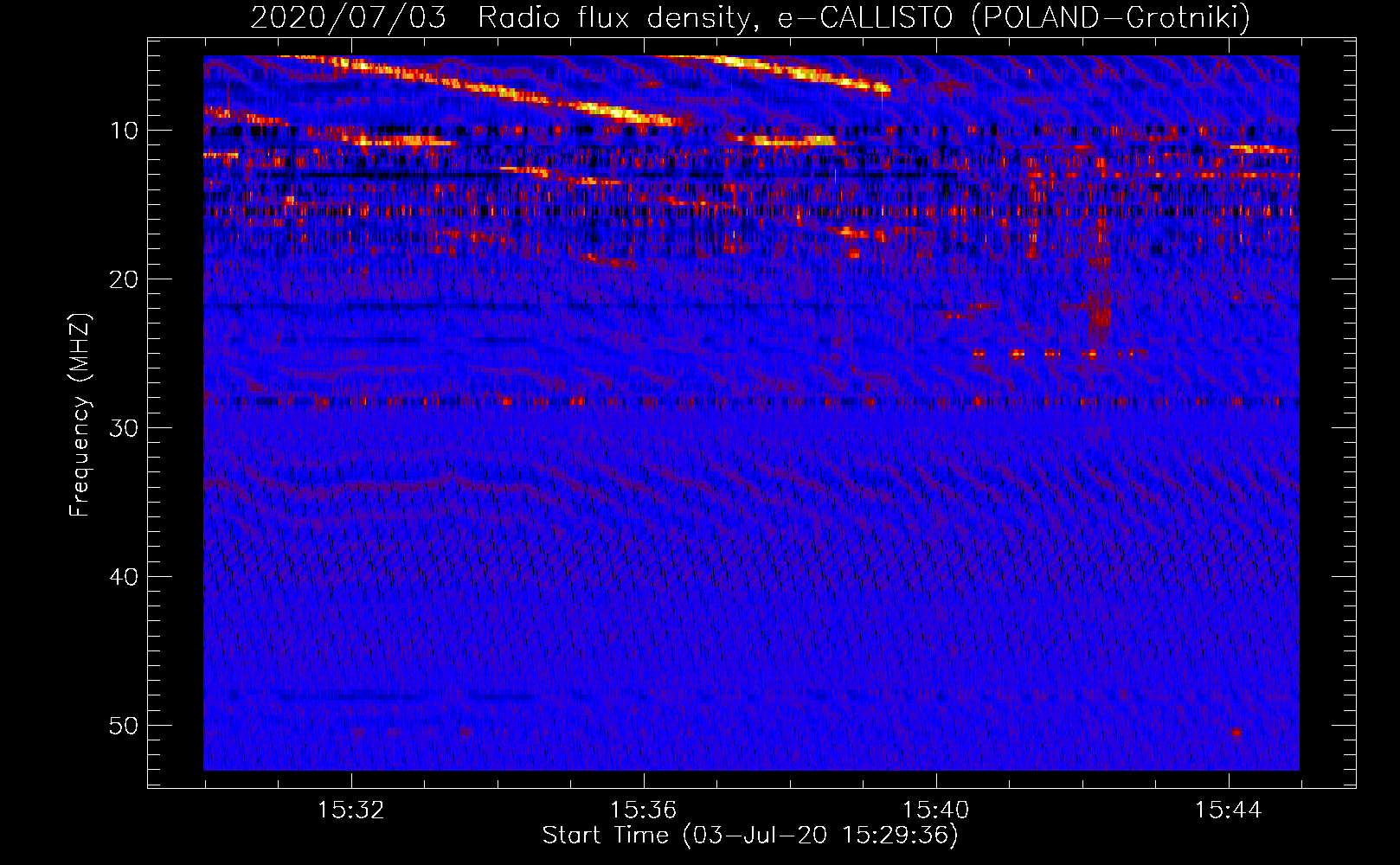The image size is (1400, 865).
Task: Select the 20 MHz tick label
Action: pos(125,279)
